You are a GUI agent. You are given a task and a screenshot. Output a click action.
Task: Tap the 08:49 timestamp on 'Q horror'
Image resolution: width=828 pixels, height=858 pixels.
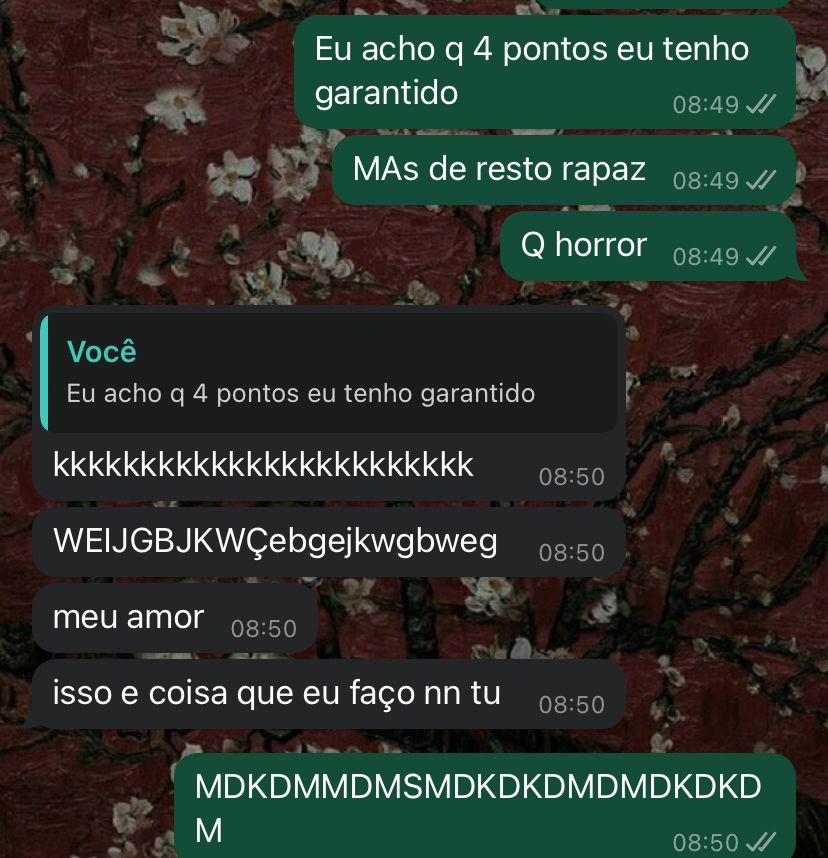coord(706,256)
